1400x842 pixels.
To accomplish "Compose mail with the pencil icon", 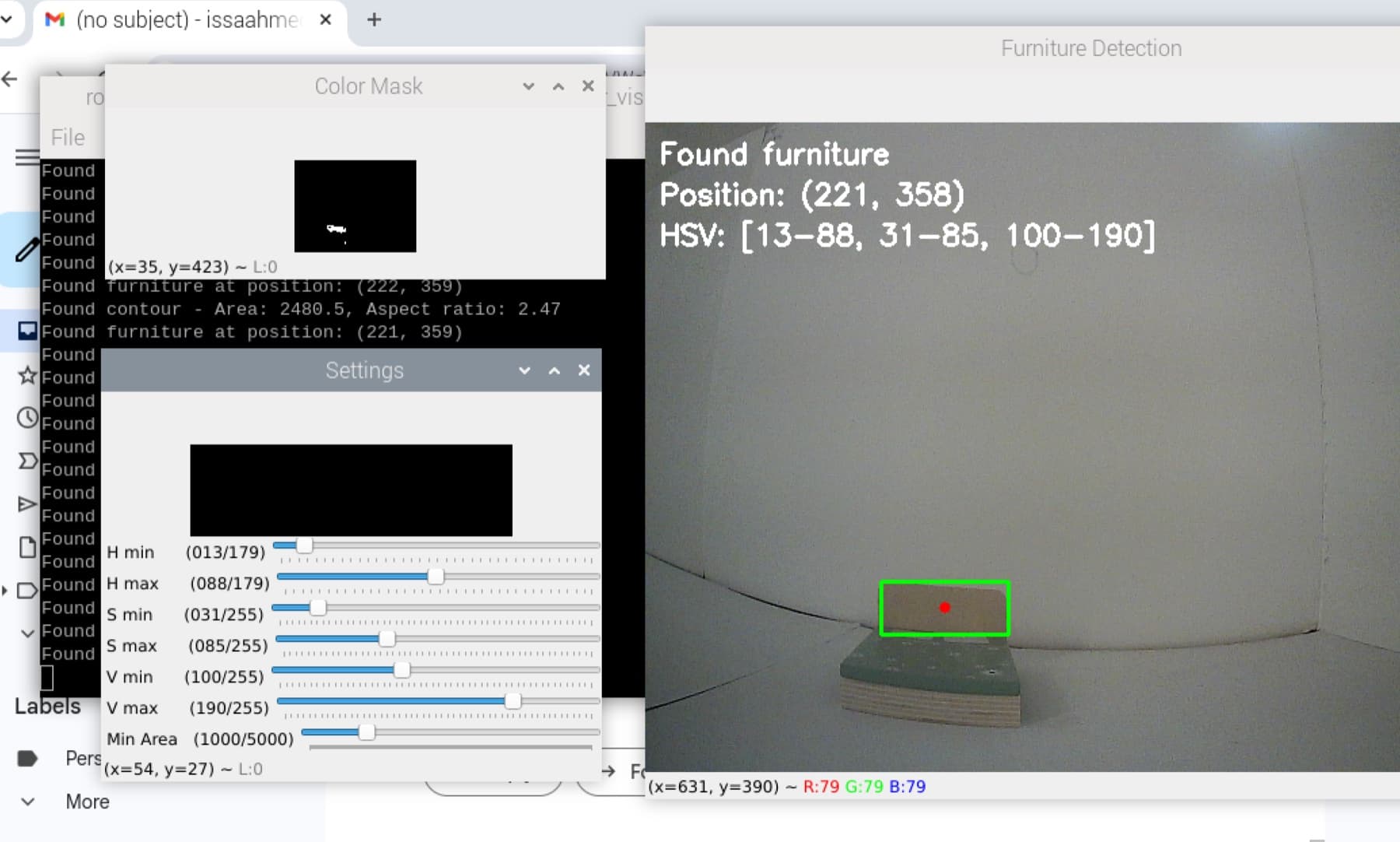I will pos(26,249).
